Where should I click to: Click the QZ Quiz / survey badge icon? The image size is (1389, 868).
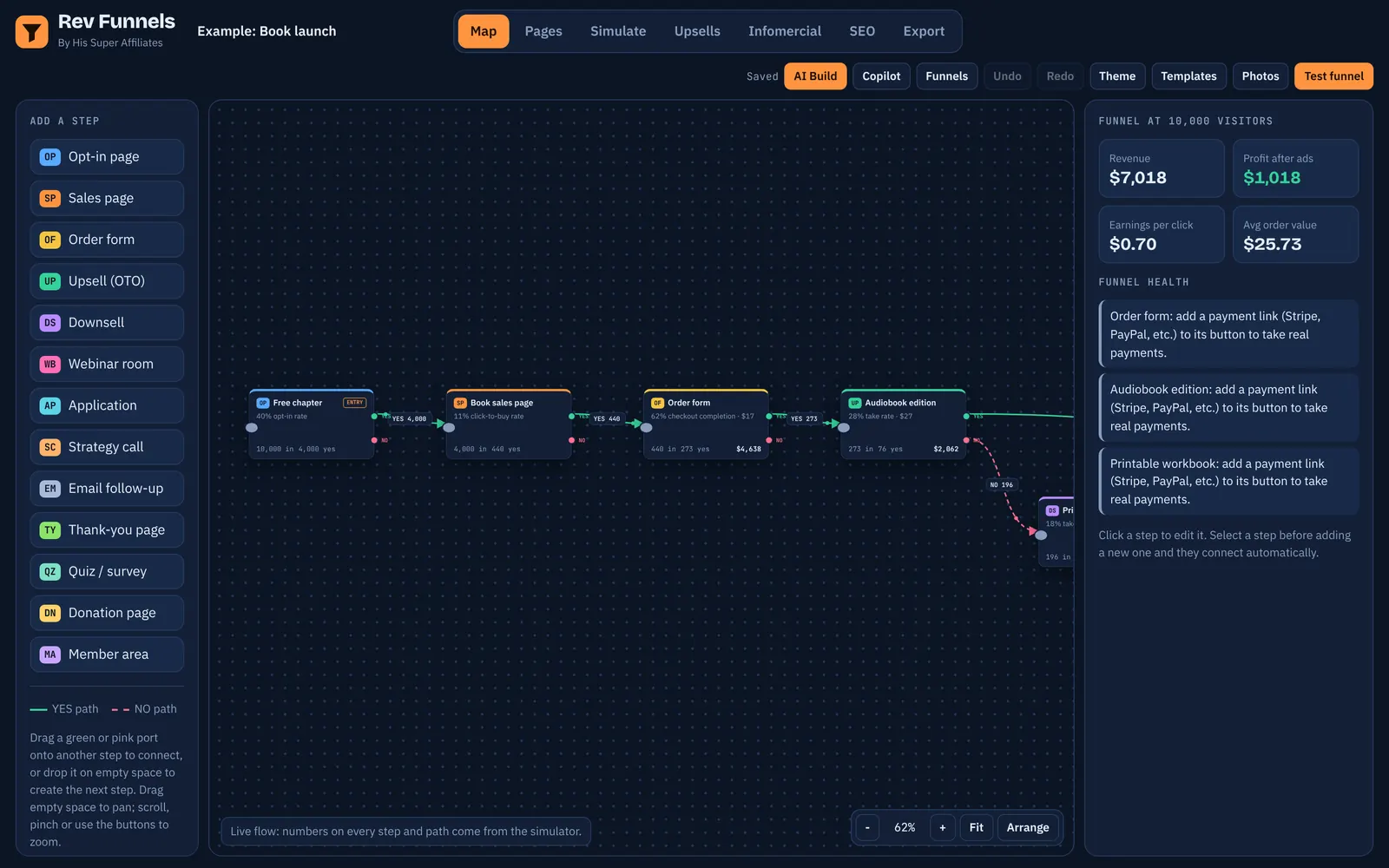click(x=50, y=571)
